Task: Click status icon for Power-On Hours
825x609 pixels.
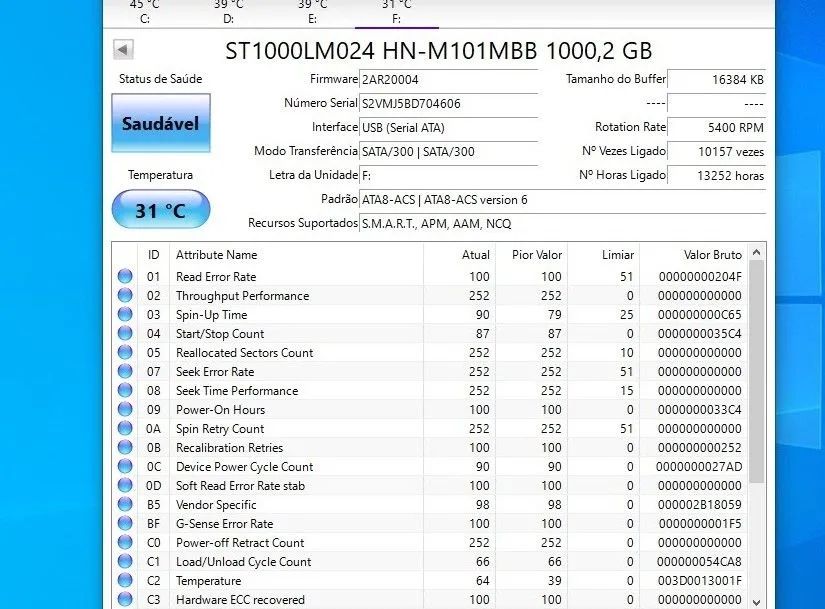Action: click(x=125, y=409)
